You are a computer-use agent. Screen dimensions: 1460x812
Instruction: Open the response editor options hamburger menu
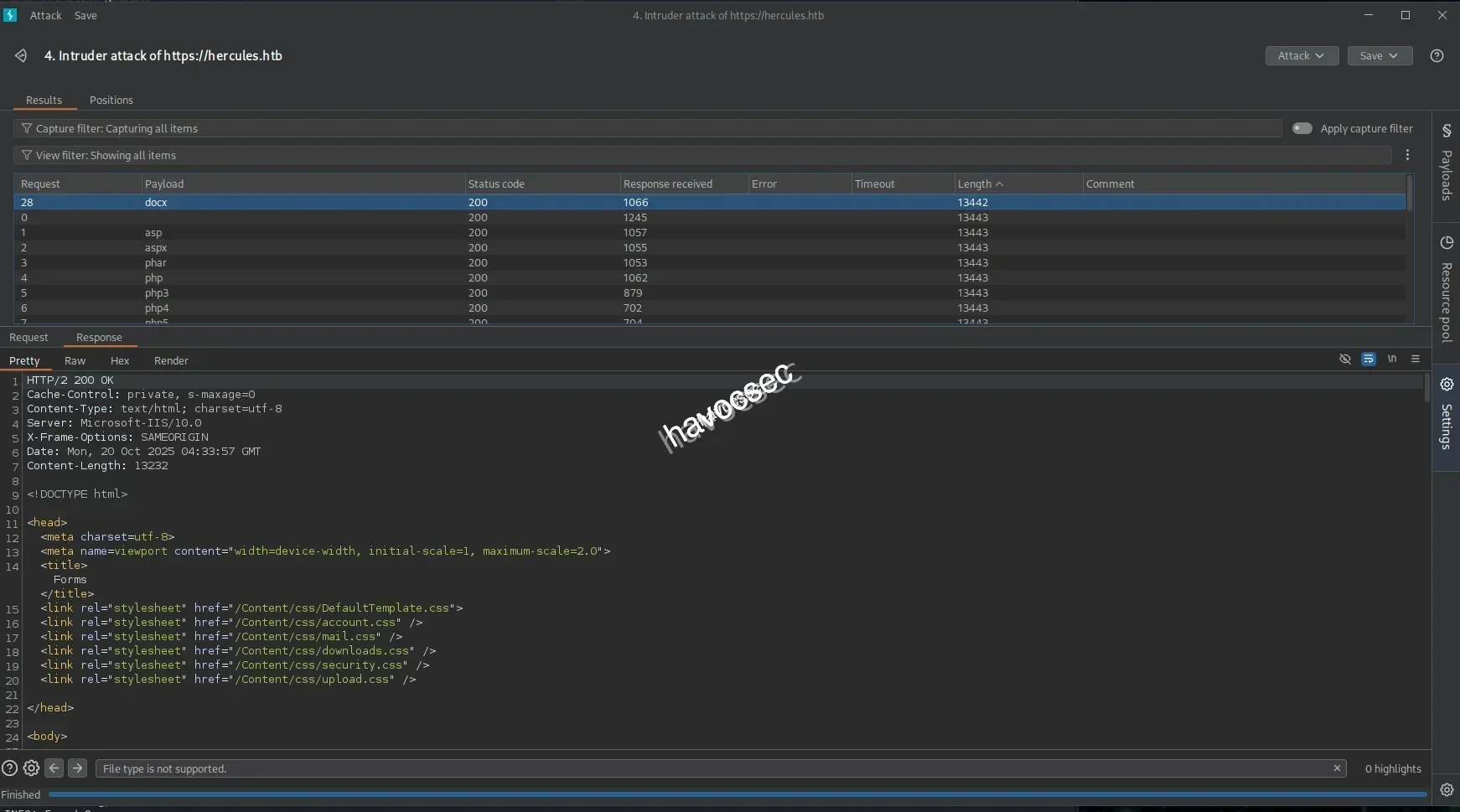coord(1416,359)
